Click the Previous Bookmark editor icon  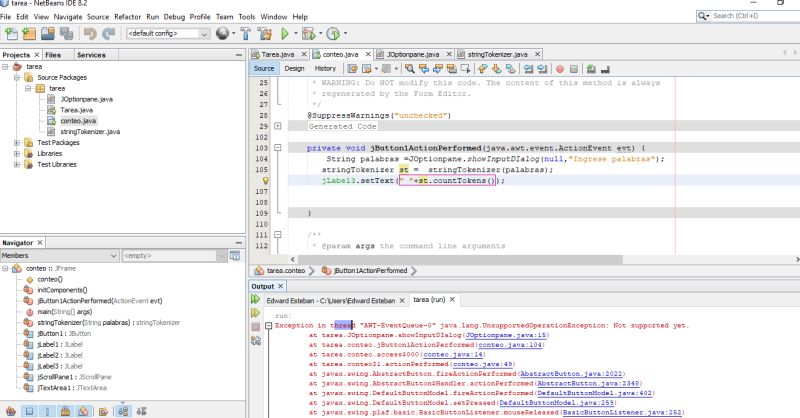tap(482, 68)
